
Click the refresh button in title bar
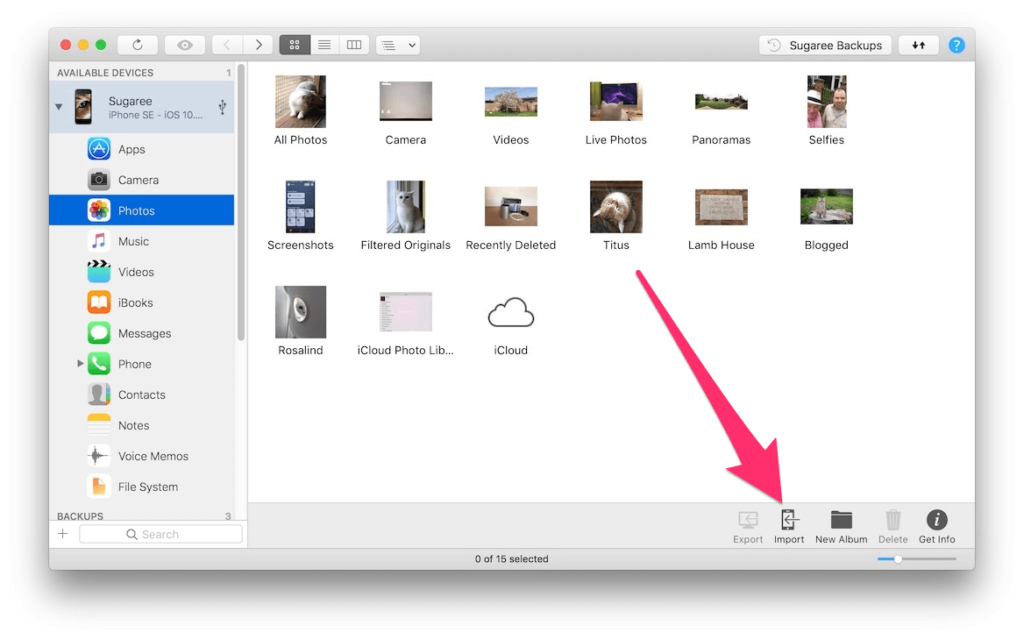click(137, 45)
